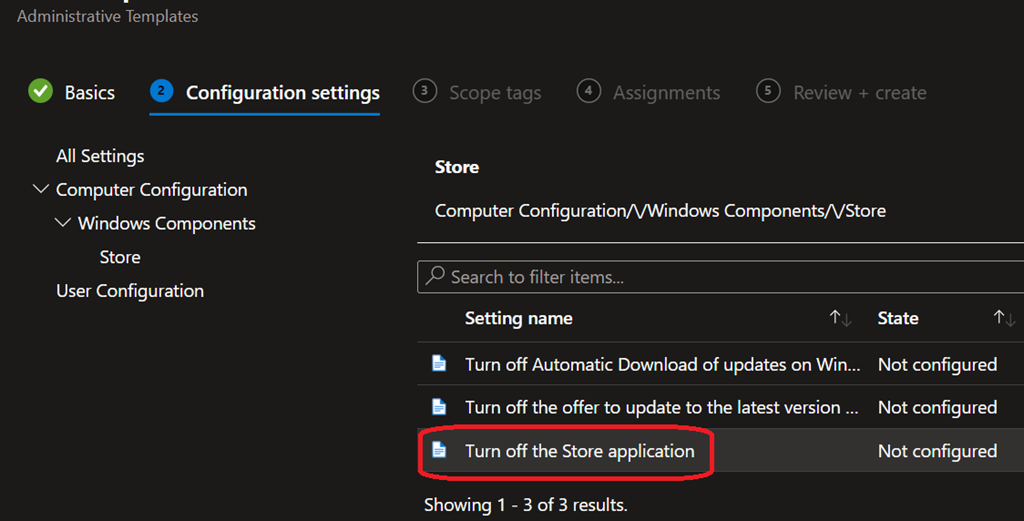The width and height of the screenshot is (1024, 521).
Task: Click the step 5 circle for Review + create
Action: tap(768, 92)
